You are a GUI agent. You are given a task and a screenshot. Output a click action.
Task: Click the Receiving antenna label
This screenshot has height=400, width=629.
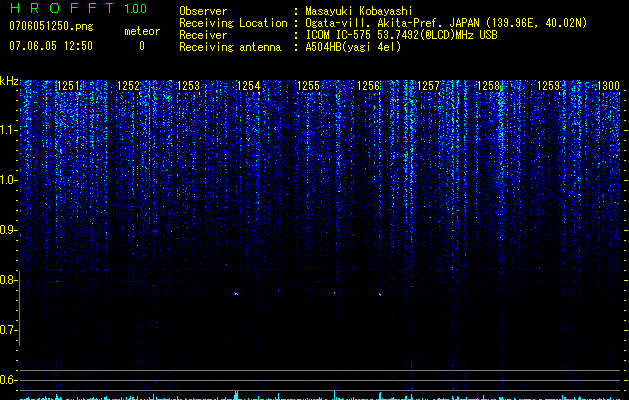[x=230, y=47]
